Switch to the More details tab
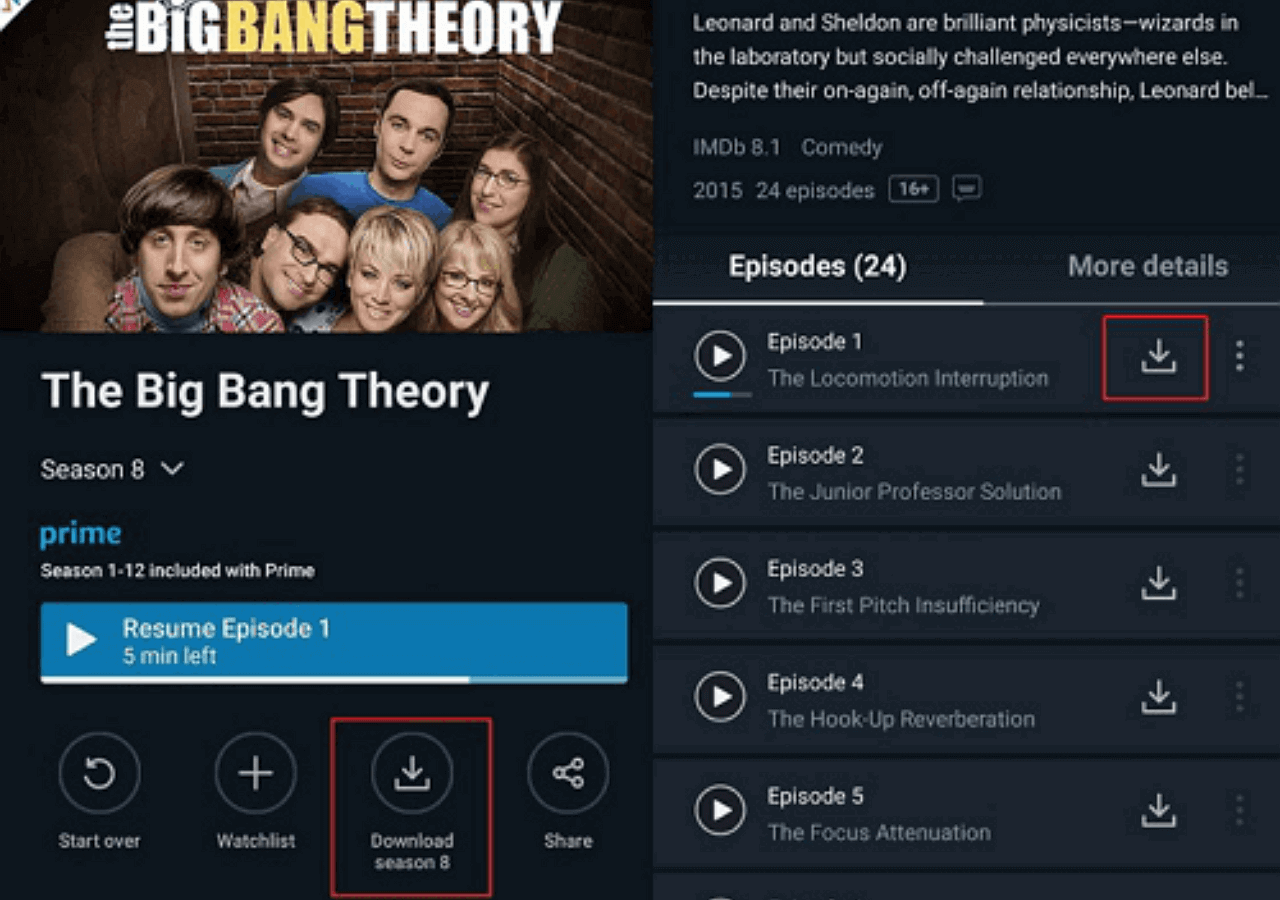Image resolution: width=1280 pixels, height=900 pixels. 1148,266
